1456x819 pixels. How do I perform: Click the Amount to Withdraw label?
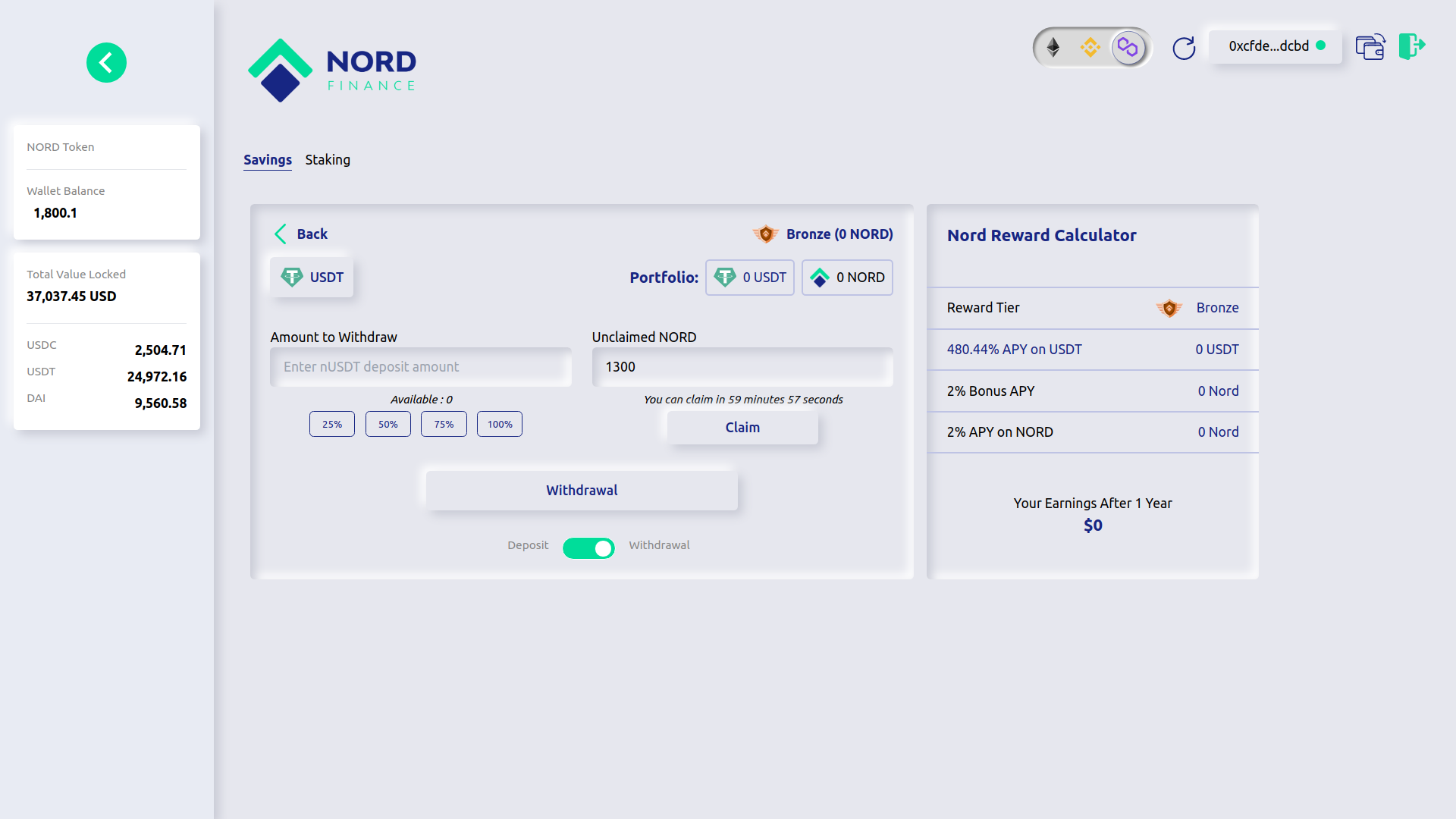[334, 337]
